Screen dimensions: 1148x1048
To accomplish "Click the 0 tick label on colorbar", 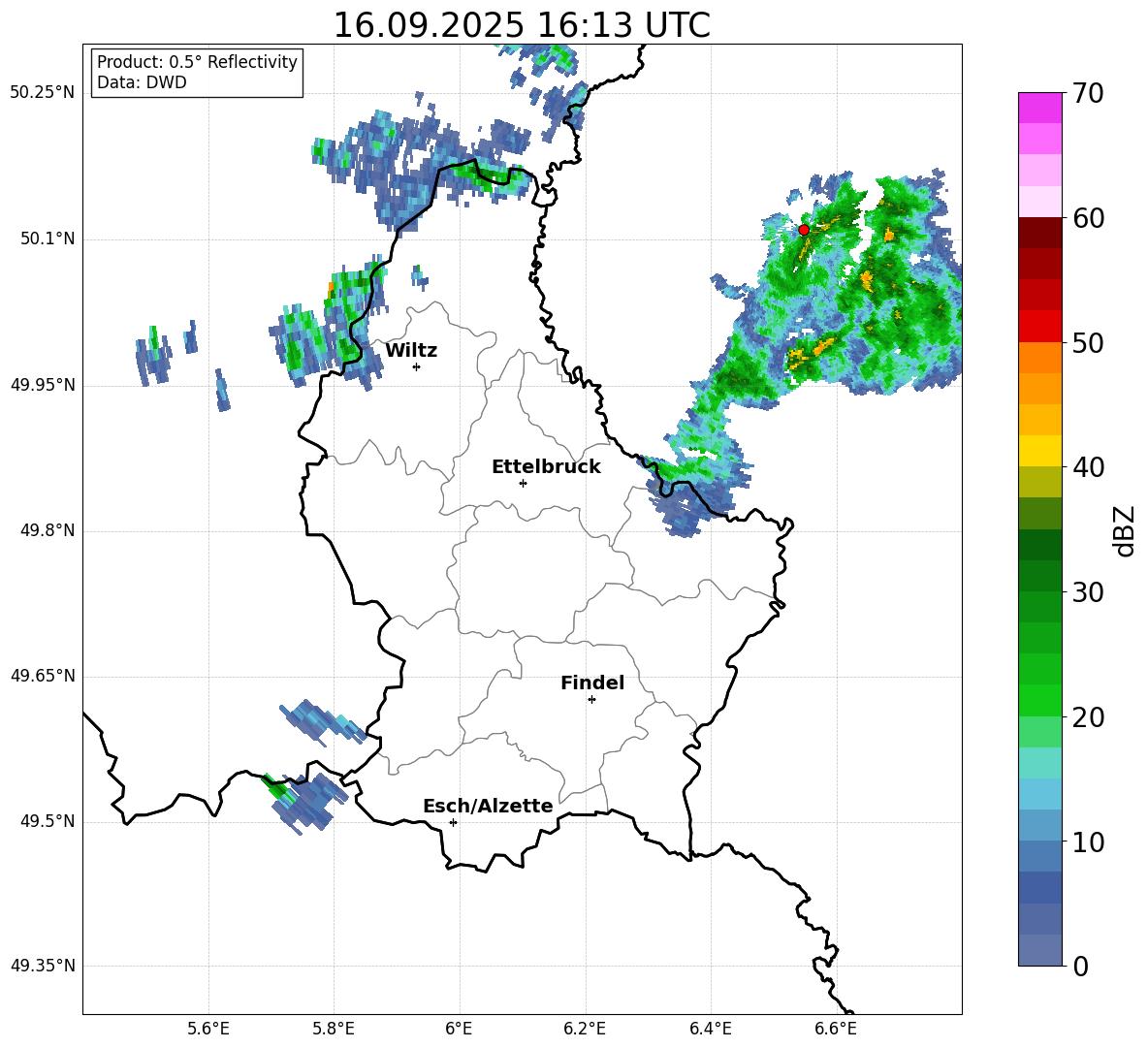I will pyautogui.click(x=1080, y=967).
